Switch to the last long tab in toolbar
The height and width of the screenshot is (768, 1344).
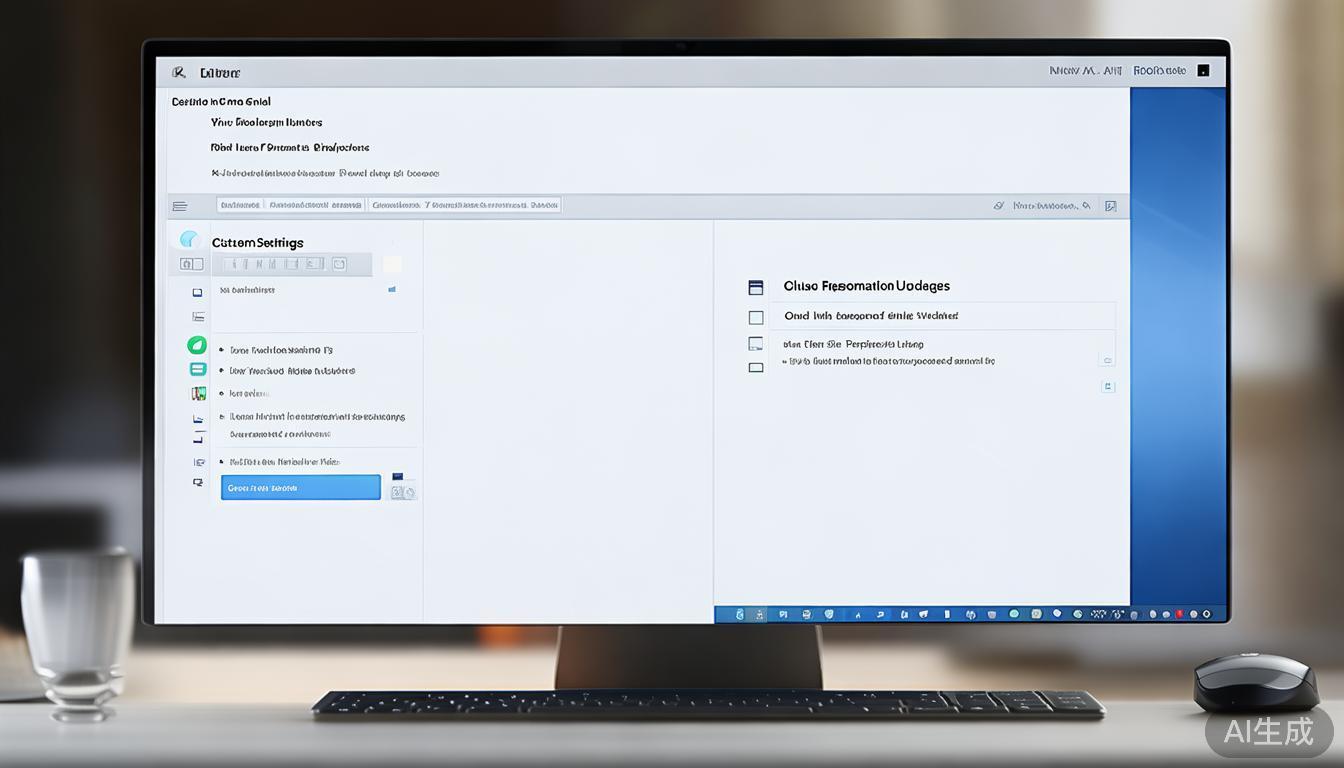coord(465,205)
